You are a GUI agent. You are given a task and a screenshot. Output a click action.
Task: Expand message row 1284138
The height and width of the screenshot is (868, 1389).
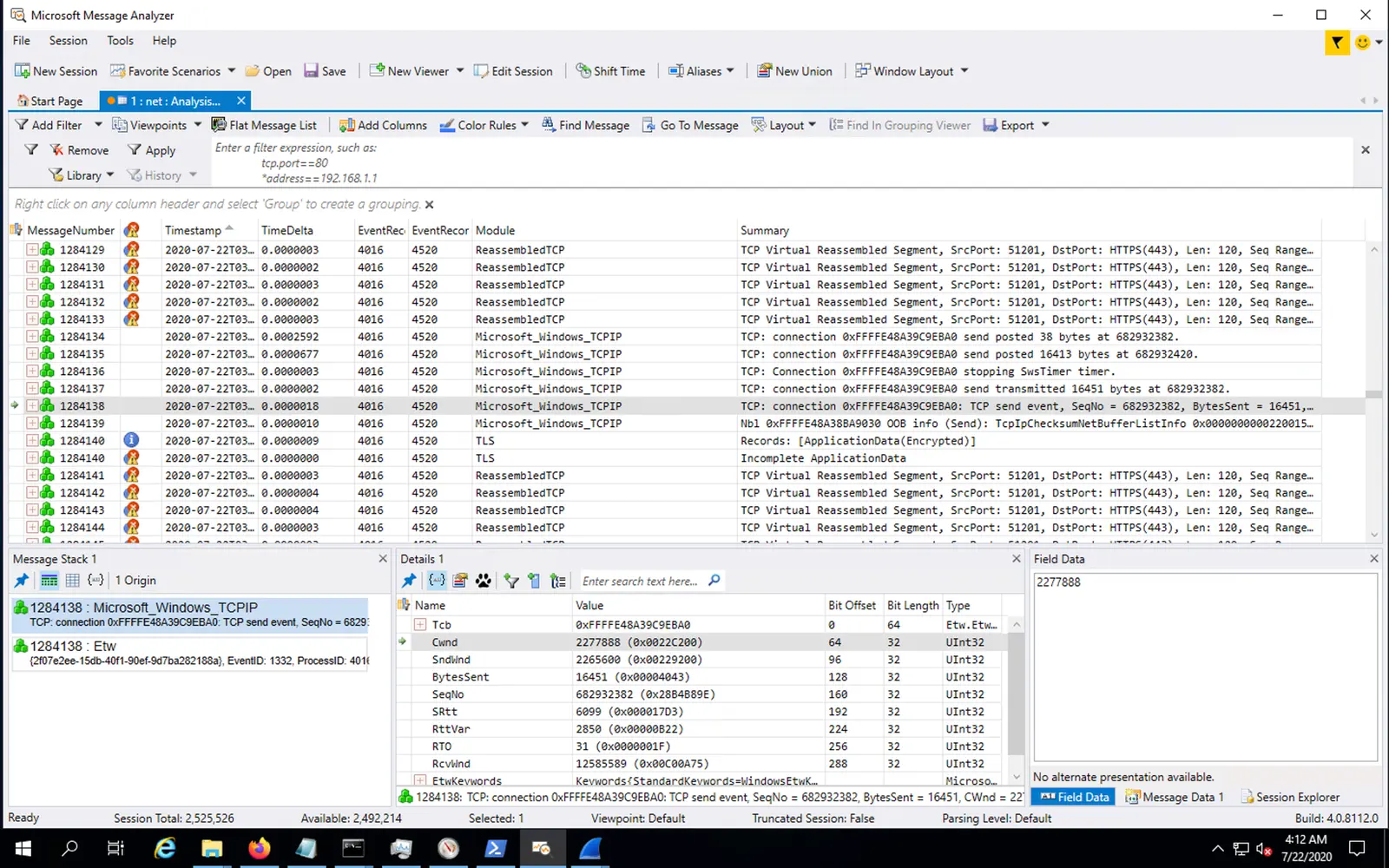tap(32, 406)
